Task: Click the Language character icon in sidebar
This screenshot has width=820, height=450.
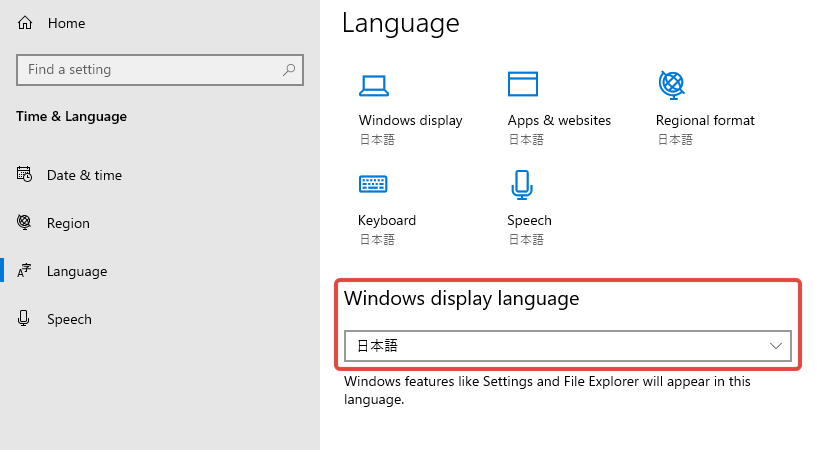Action: tap(24, 271)
